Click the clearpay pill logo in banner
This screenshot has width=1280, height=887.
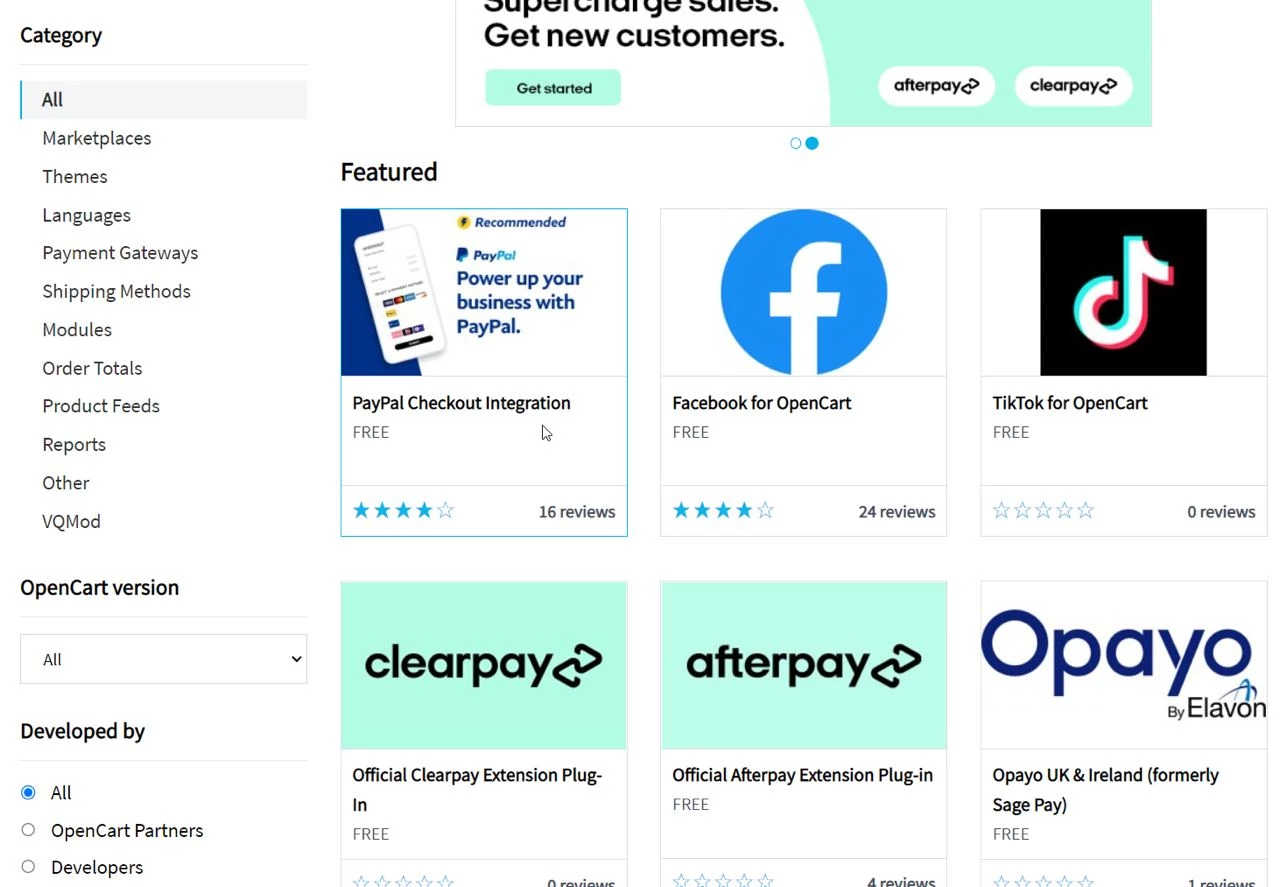[x=1073, y=86]
